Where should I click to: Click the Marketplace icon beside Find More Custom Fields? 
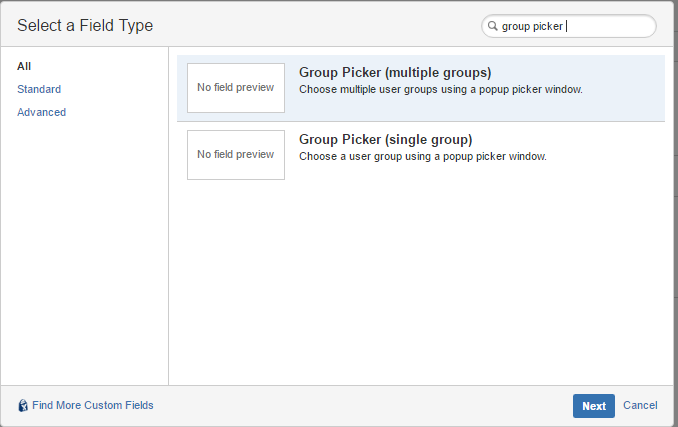click(23, 405)
